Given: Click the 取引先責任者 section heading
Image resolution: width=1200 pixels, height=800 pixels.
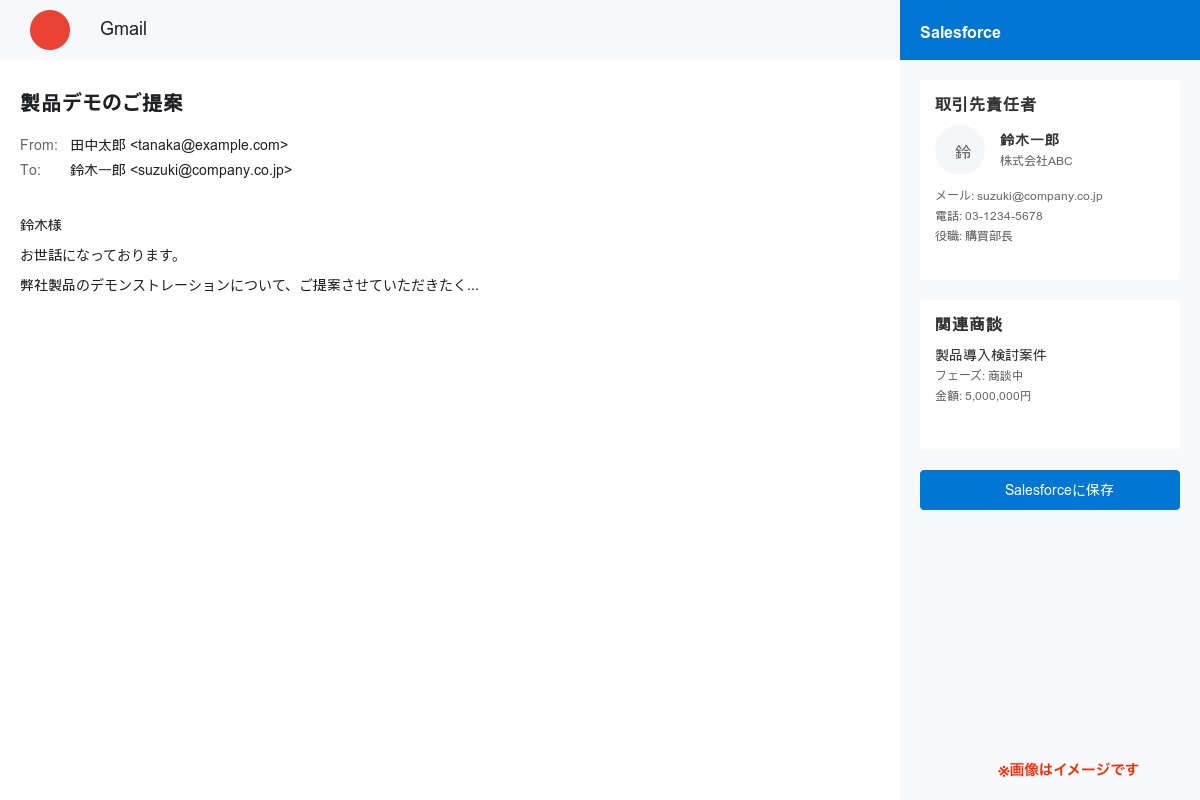Looking at the screenshot, I should [985, 104].
